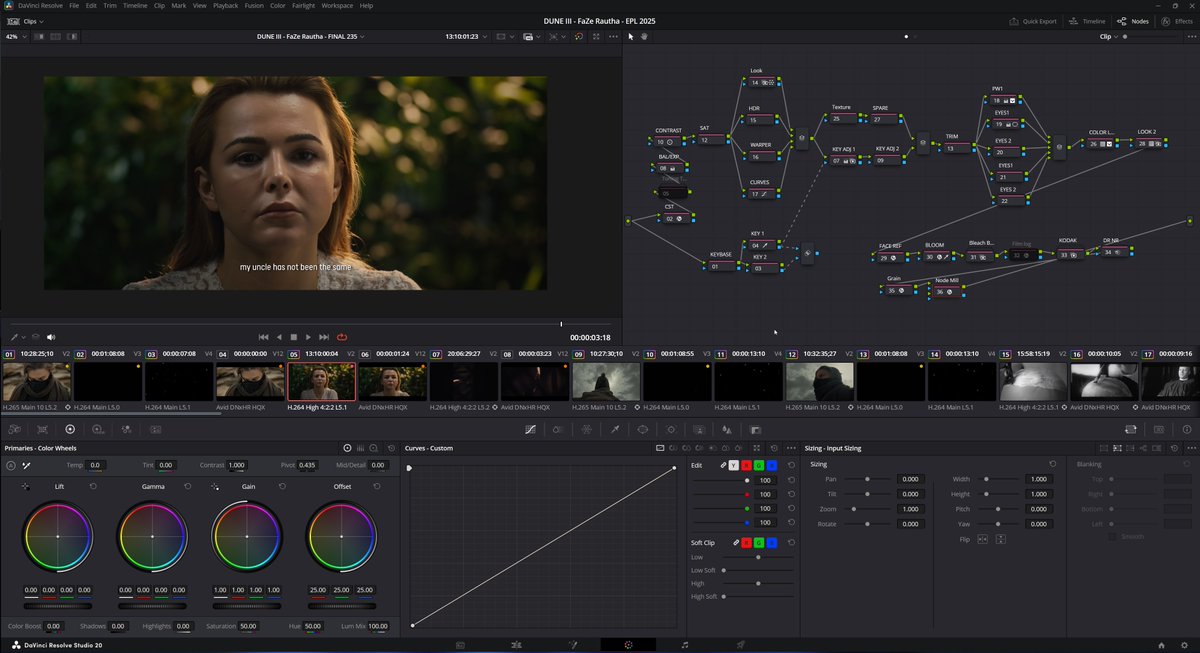Reset the Edit curve intensity for luminance
The height and width of the screenshot is (653, 1200).
pos(791,480)
